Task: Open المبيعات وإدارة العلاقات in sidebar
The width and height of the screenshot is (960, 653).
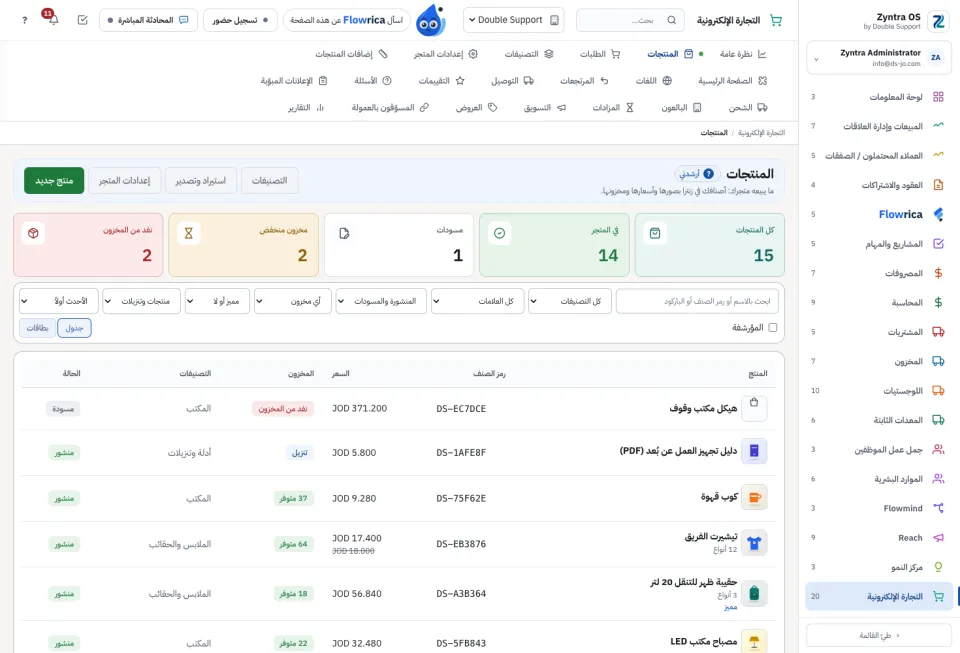Action: point(879,126)
